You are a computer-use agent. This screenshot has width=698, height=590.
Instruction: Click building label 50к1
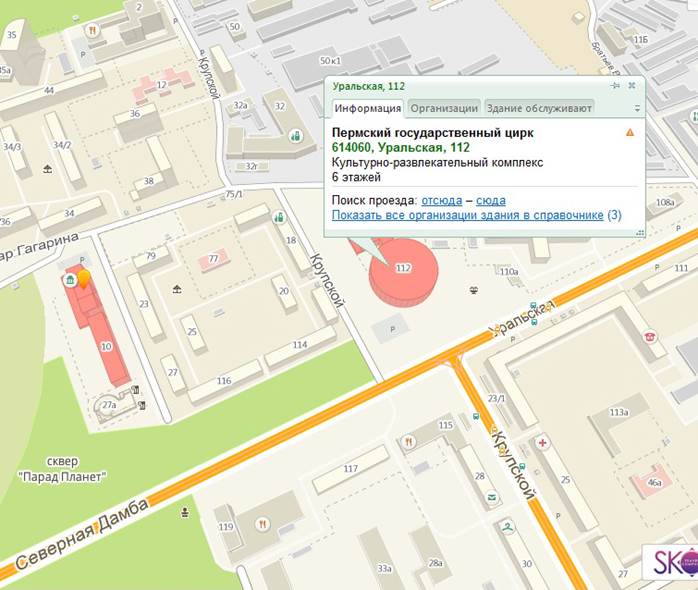coord(330,61)
